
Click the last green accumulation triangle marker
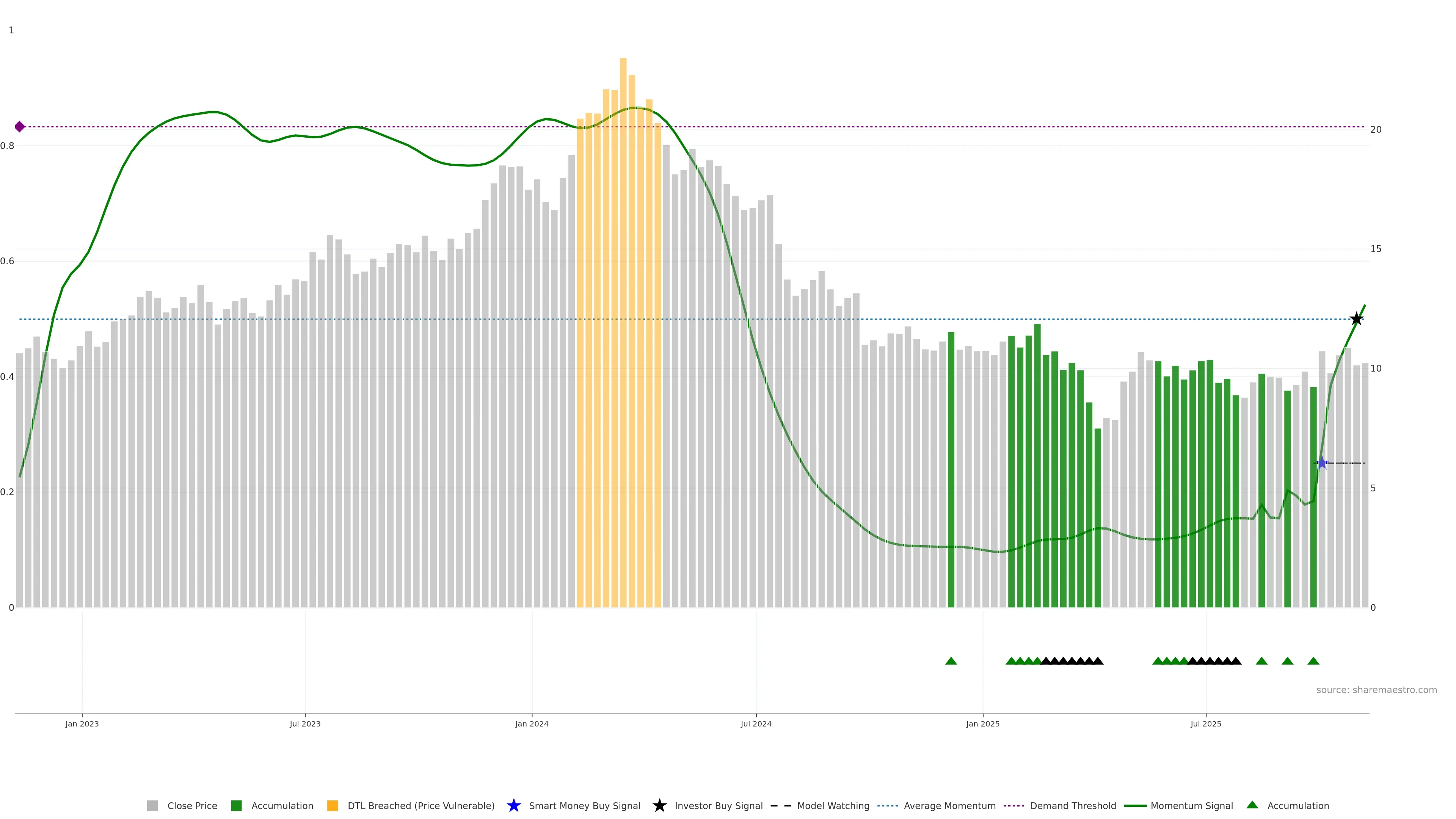1313,661
